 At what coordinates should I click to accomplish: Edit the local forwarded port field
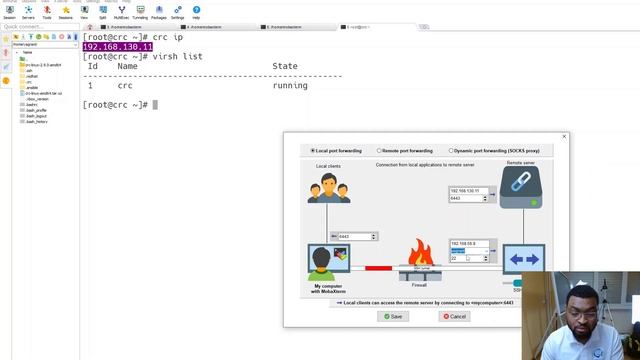pos(354,237)
